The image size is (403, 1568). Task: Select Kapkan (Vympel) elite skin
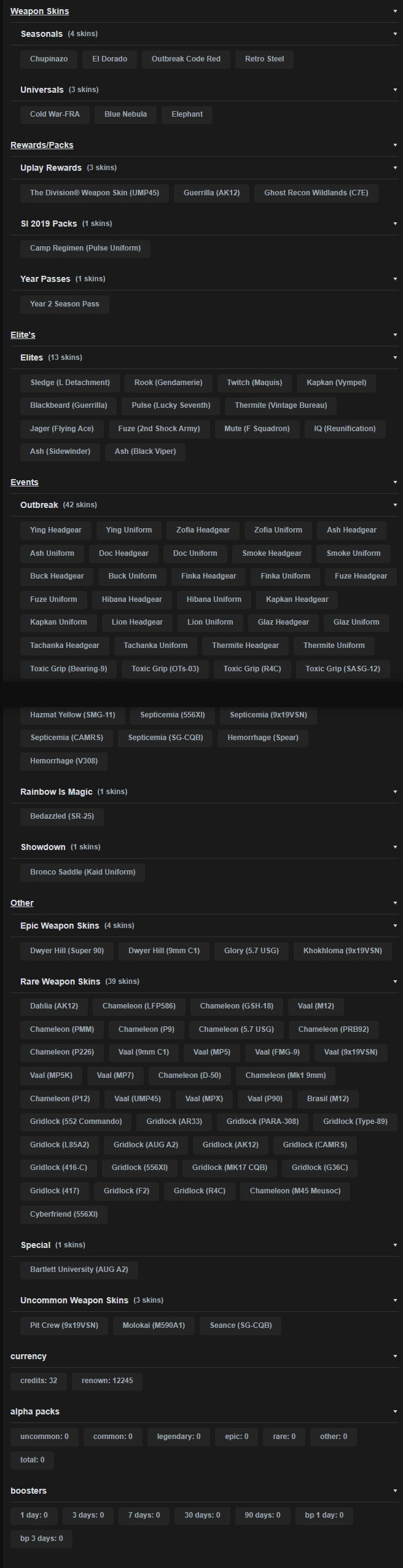point(336,383)
